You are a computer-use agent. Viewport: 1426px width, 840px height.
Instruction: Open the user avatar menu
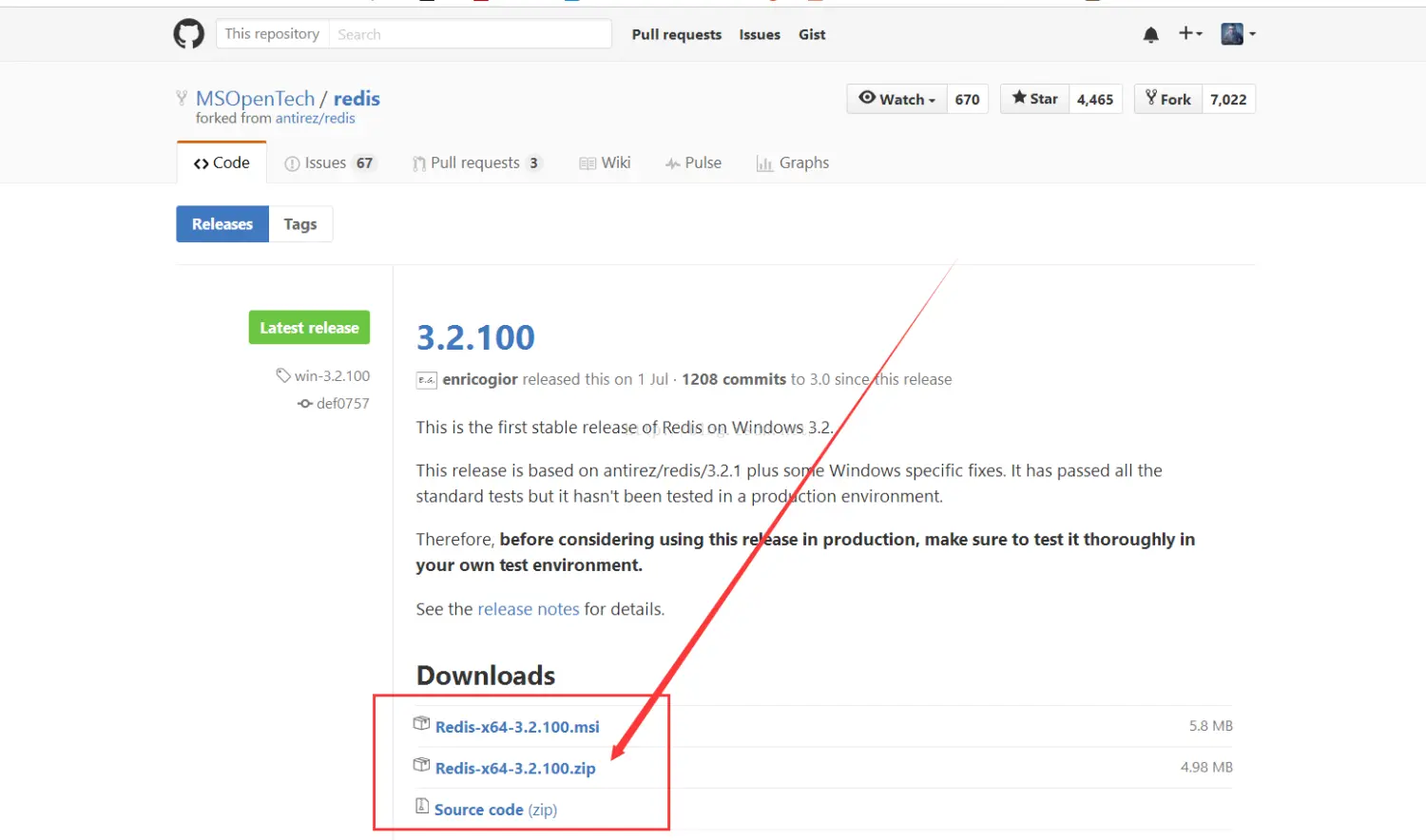1238,34
